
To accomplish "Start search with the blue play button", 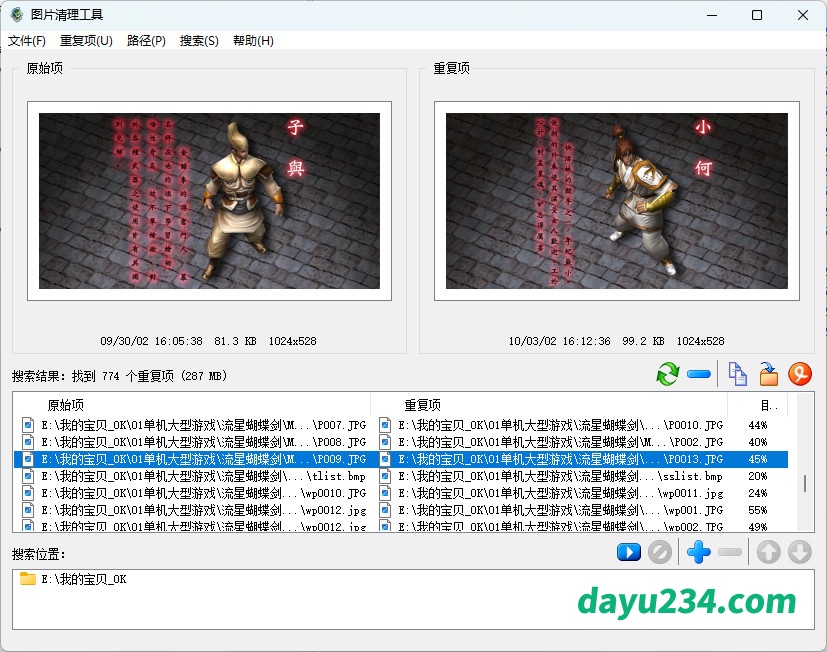I will [x=628, y=552].
